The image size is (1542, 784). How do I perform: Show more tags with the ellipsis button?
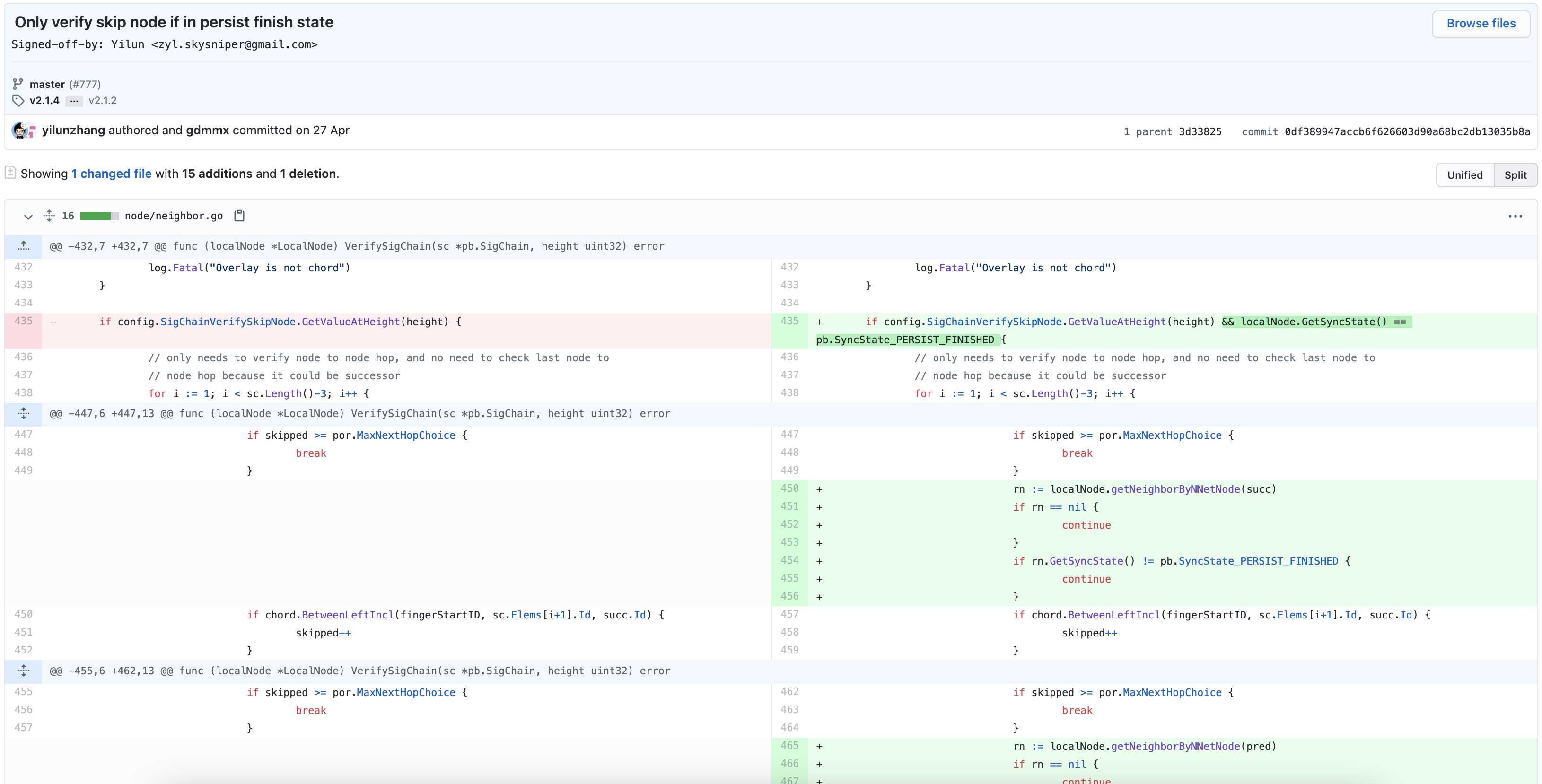click(x=74, y=101)
